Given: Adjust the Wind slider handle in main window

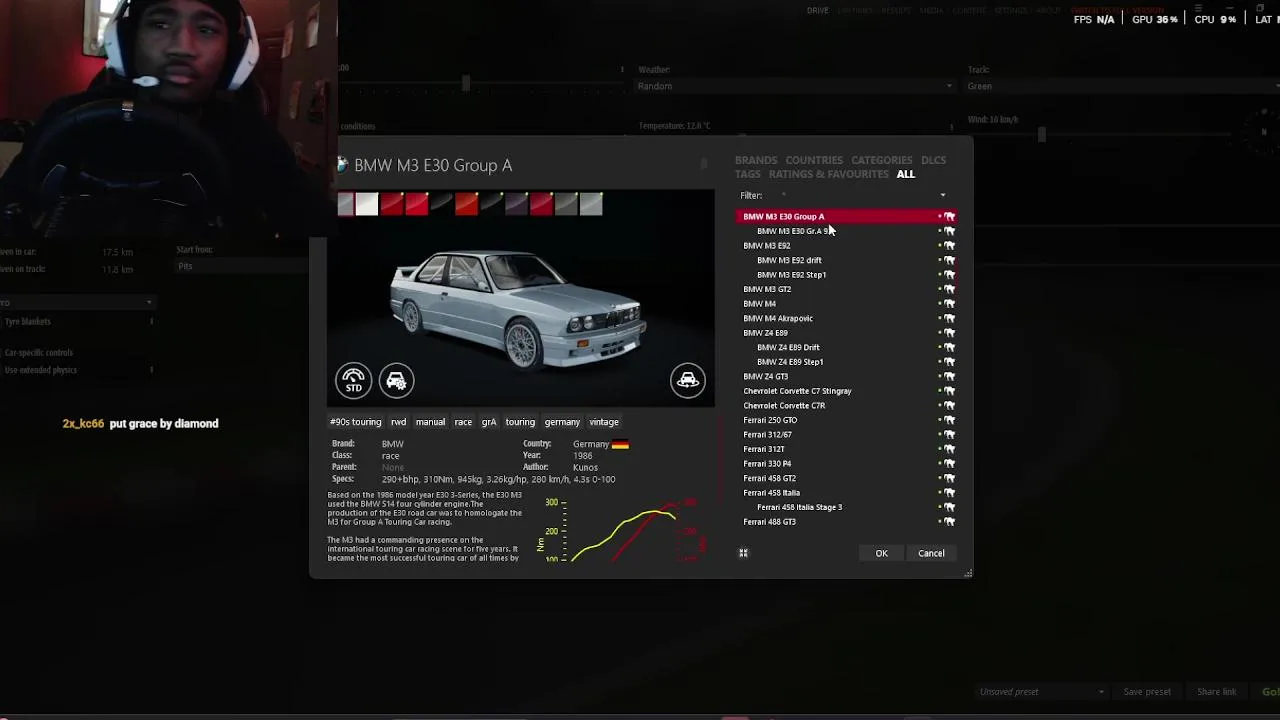Looking at the screenshot, I should [1041, 134].
